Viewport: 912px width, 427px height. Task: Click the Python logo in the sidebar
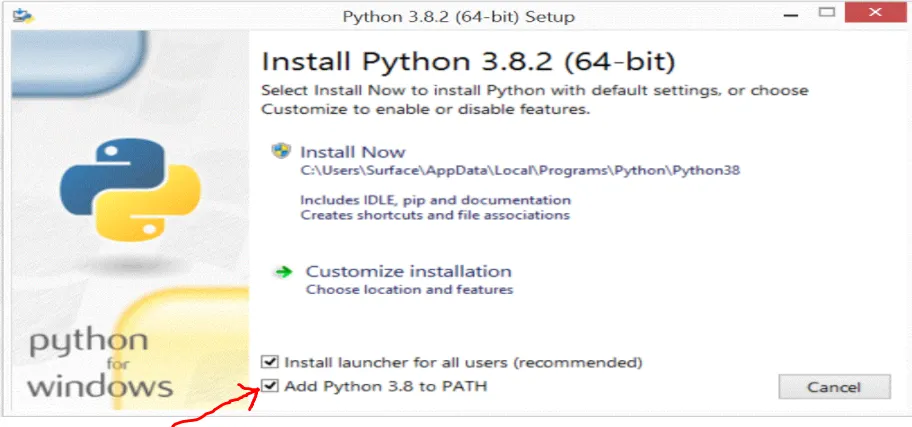pos(130,189)
